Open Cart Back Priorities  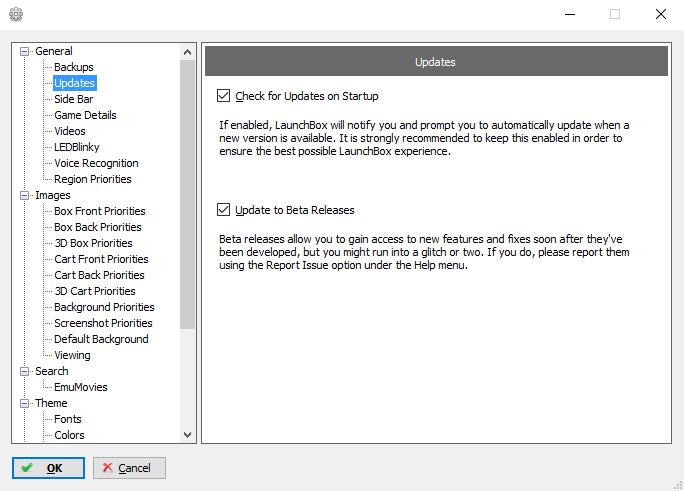(x=99, y=275)
